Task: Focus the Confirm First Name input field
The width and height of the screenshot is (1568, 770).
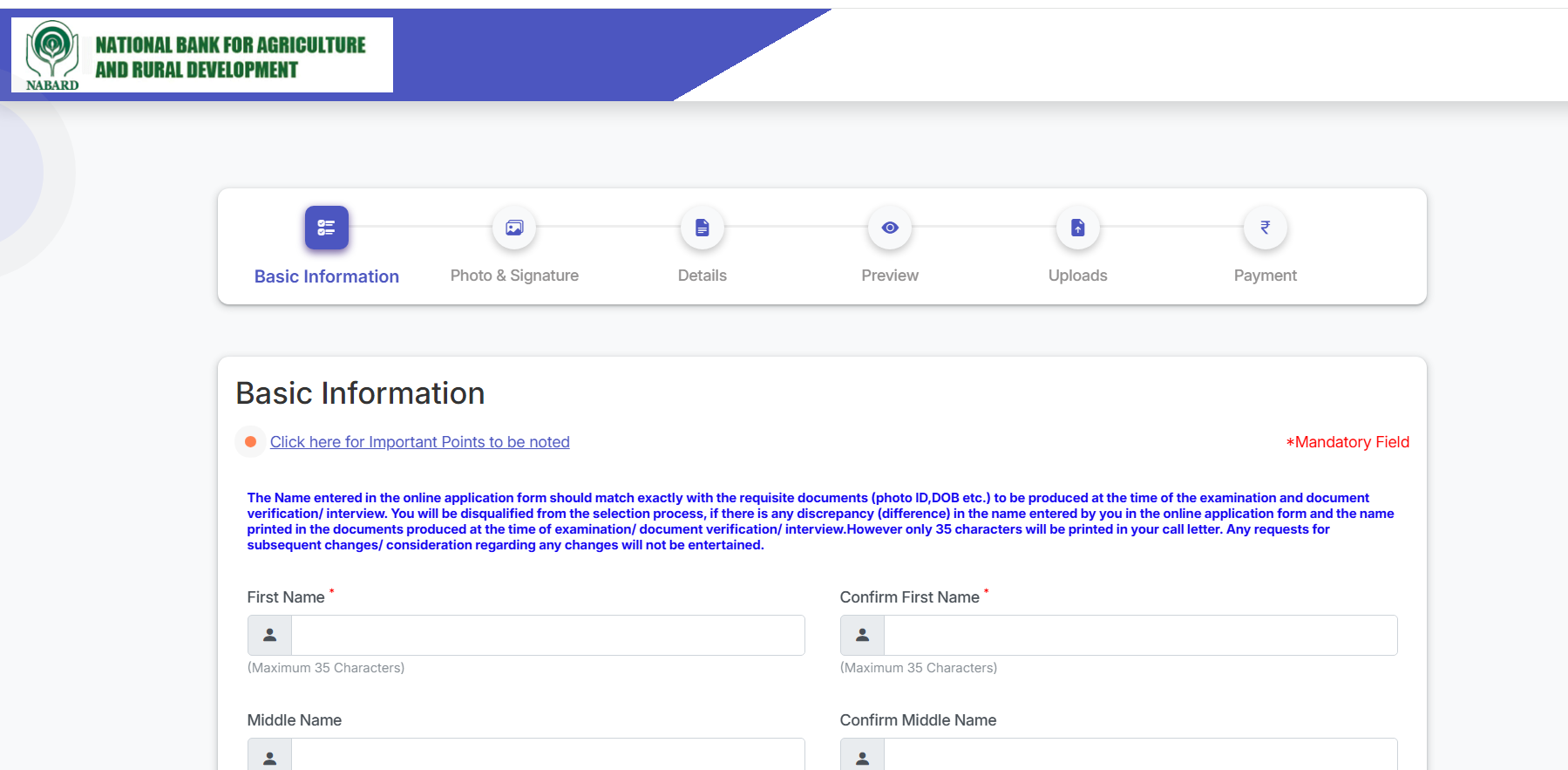Action: click(x=1140, y=635)
